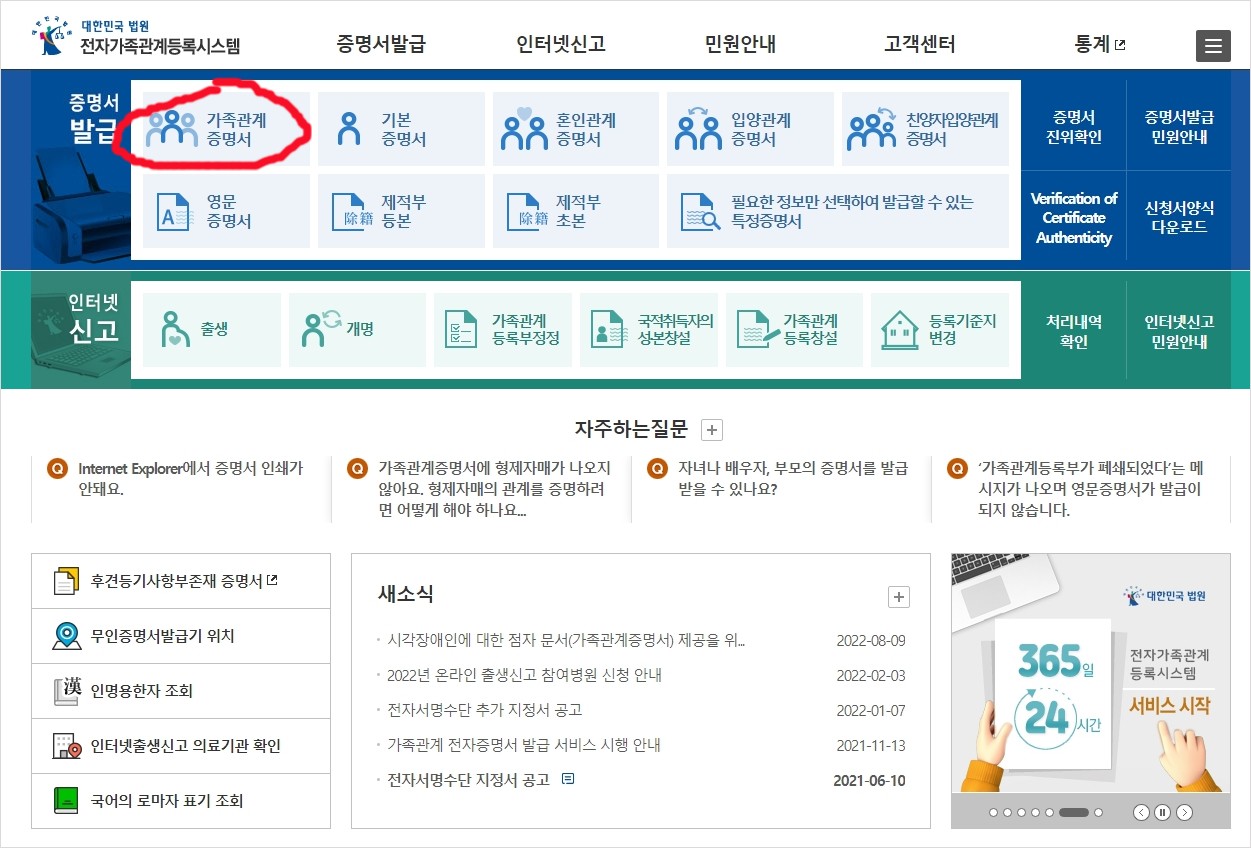This screenshot has width=1251, height=848.
Task: Click the document icon after 전자서명수단 지정서 공고
Action: tap(568, 779)
